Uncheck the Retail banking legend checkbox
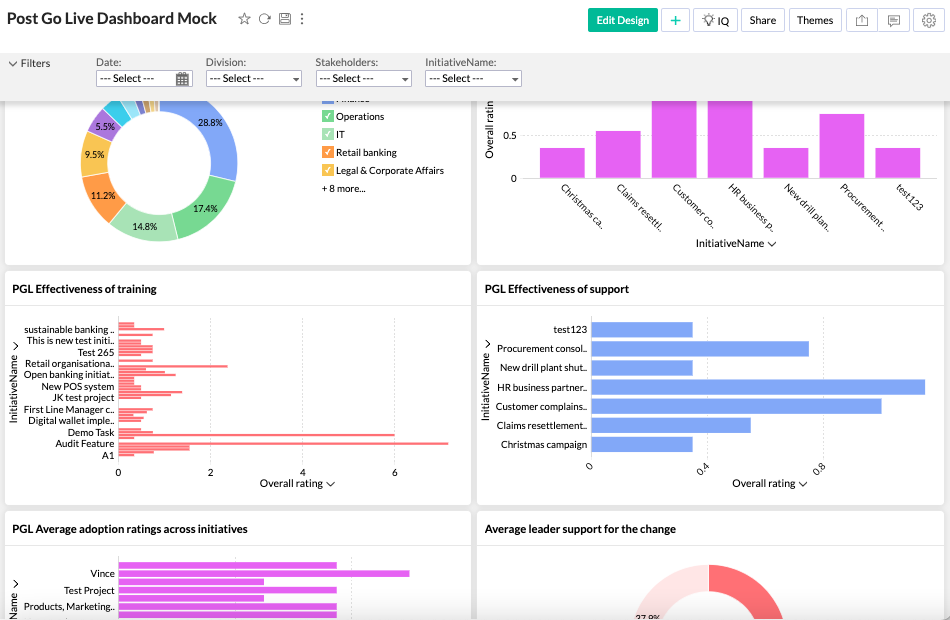 (x=328, y=153)
